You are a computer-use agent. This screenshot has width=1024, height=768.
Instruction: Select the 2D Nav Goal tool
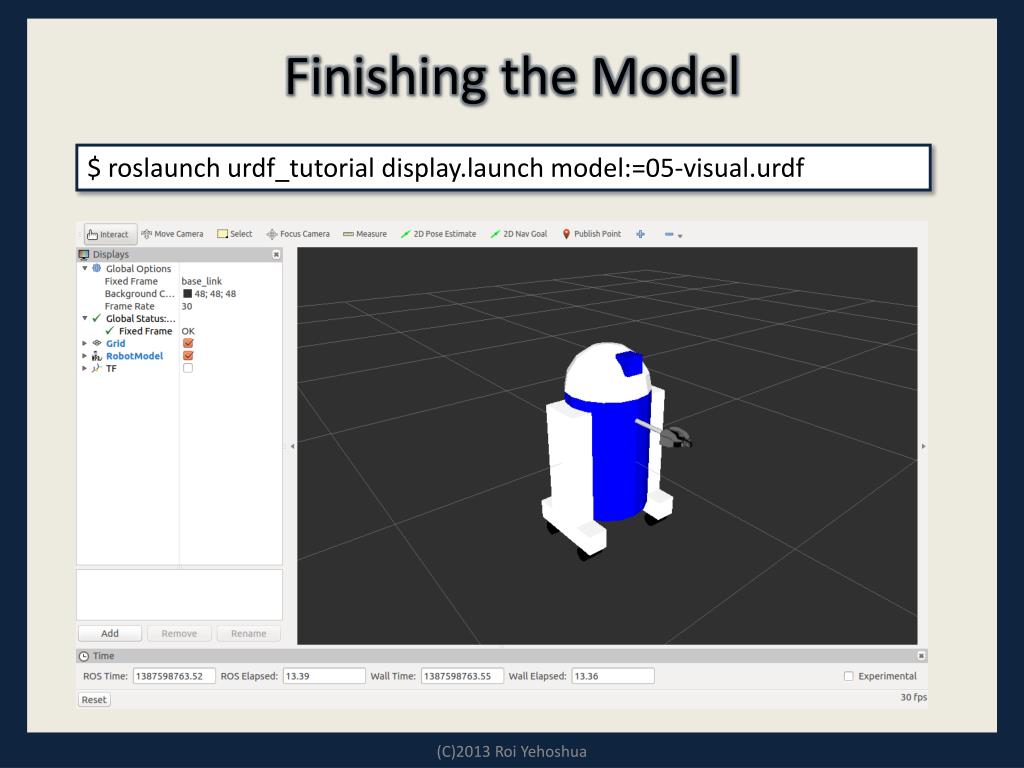519,234
